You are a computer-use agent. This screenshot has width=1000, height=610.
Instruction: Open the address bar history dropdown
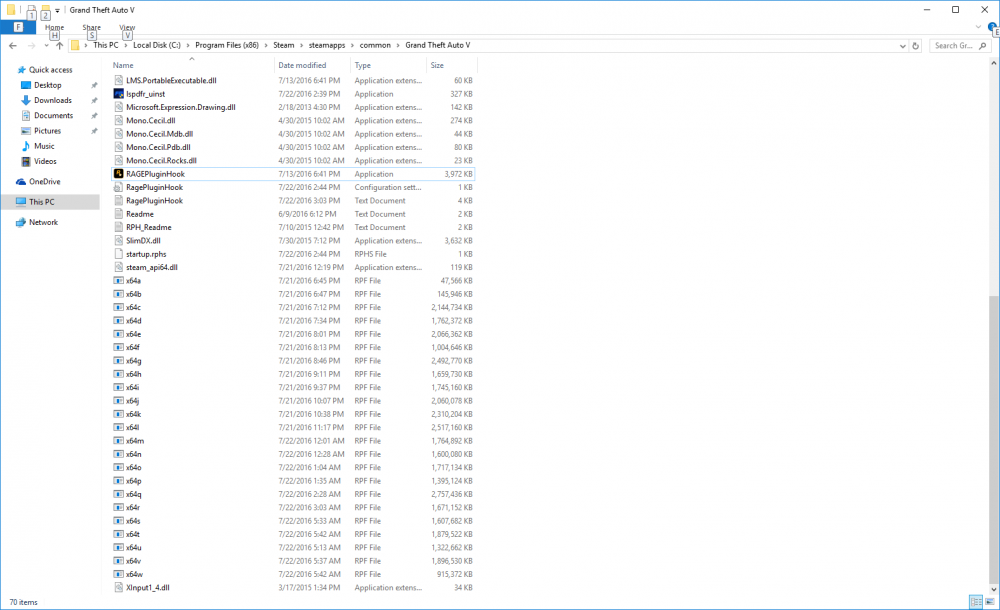click(902, 46)
